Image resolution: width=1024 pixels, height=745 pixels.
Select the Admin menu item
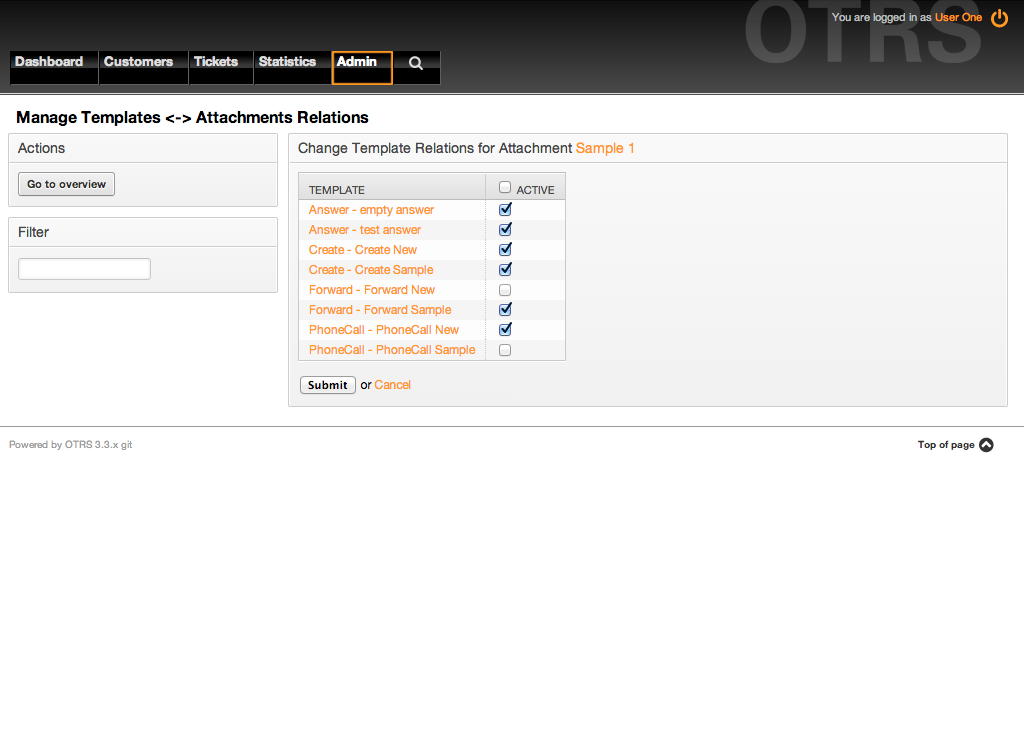point(357,62)
